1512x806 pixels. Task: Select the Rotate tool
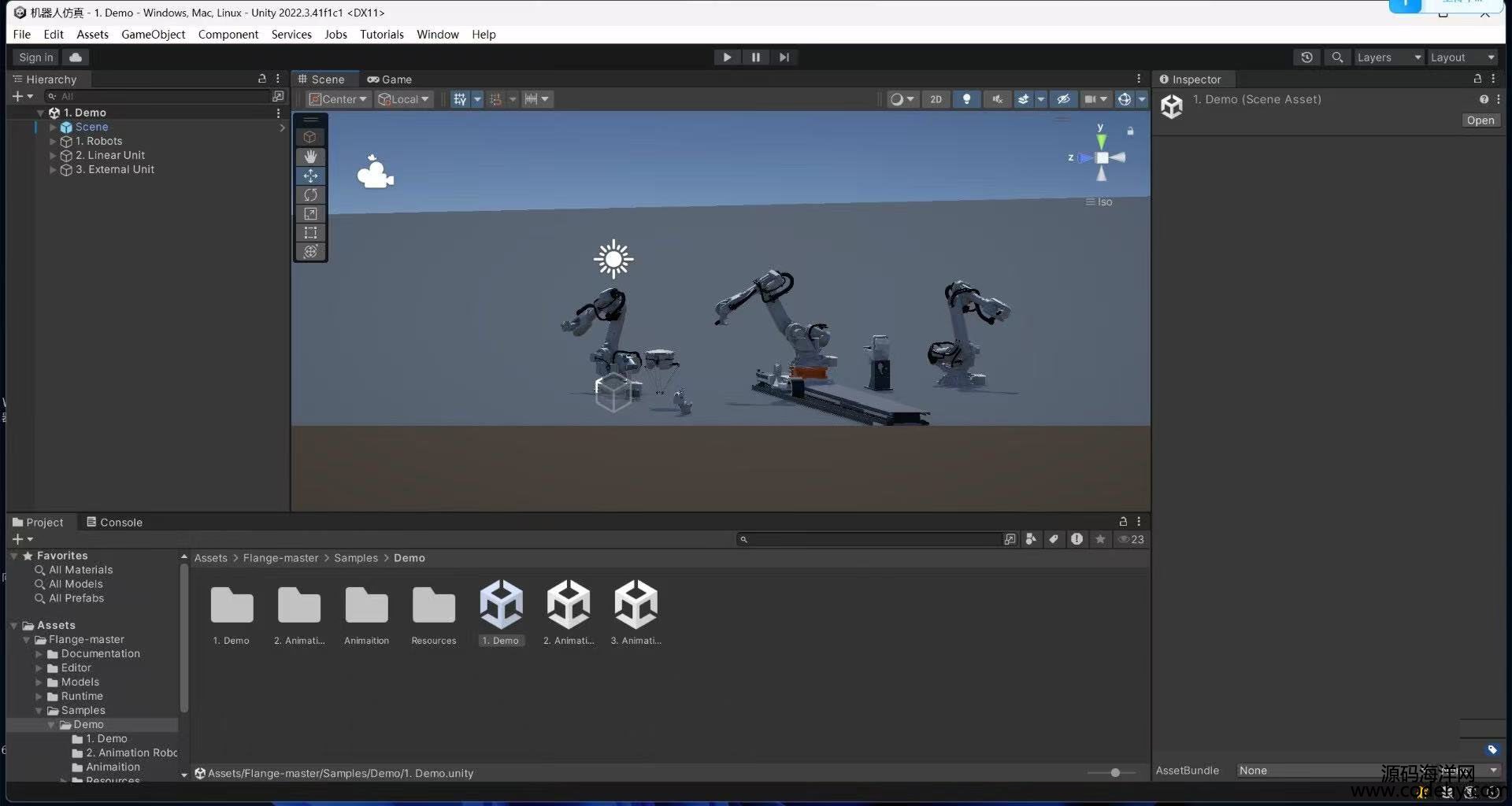[310, 194]
